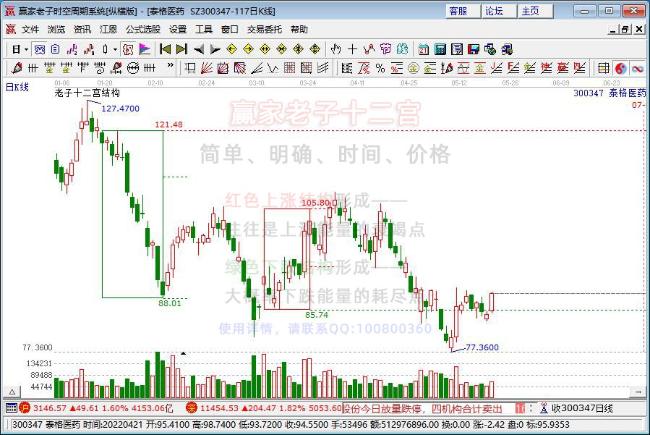Open the 工具 menu
This screenshot has width=650, height=435.
coord(204,29)
